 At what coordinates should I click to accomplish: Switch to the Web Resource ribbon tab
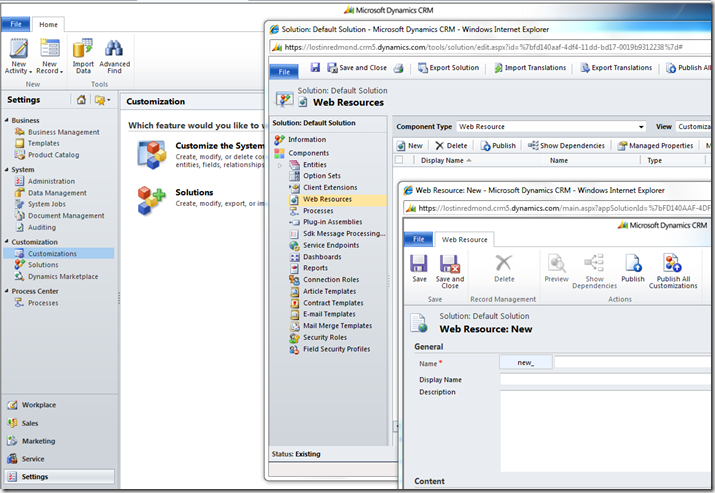pos(465,240)
